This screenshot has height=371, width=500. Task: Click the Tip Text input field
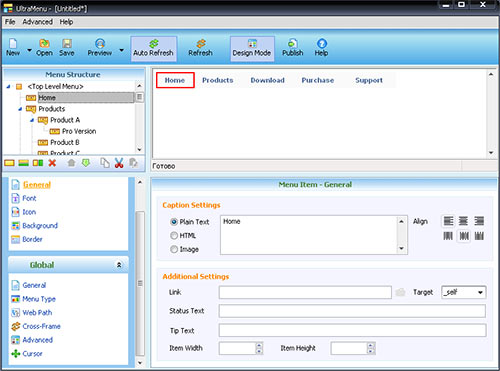(x=352, y=331)
